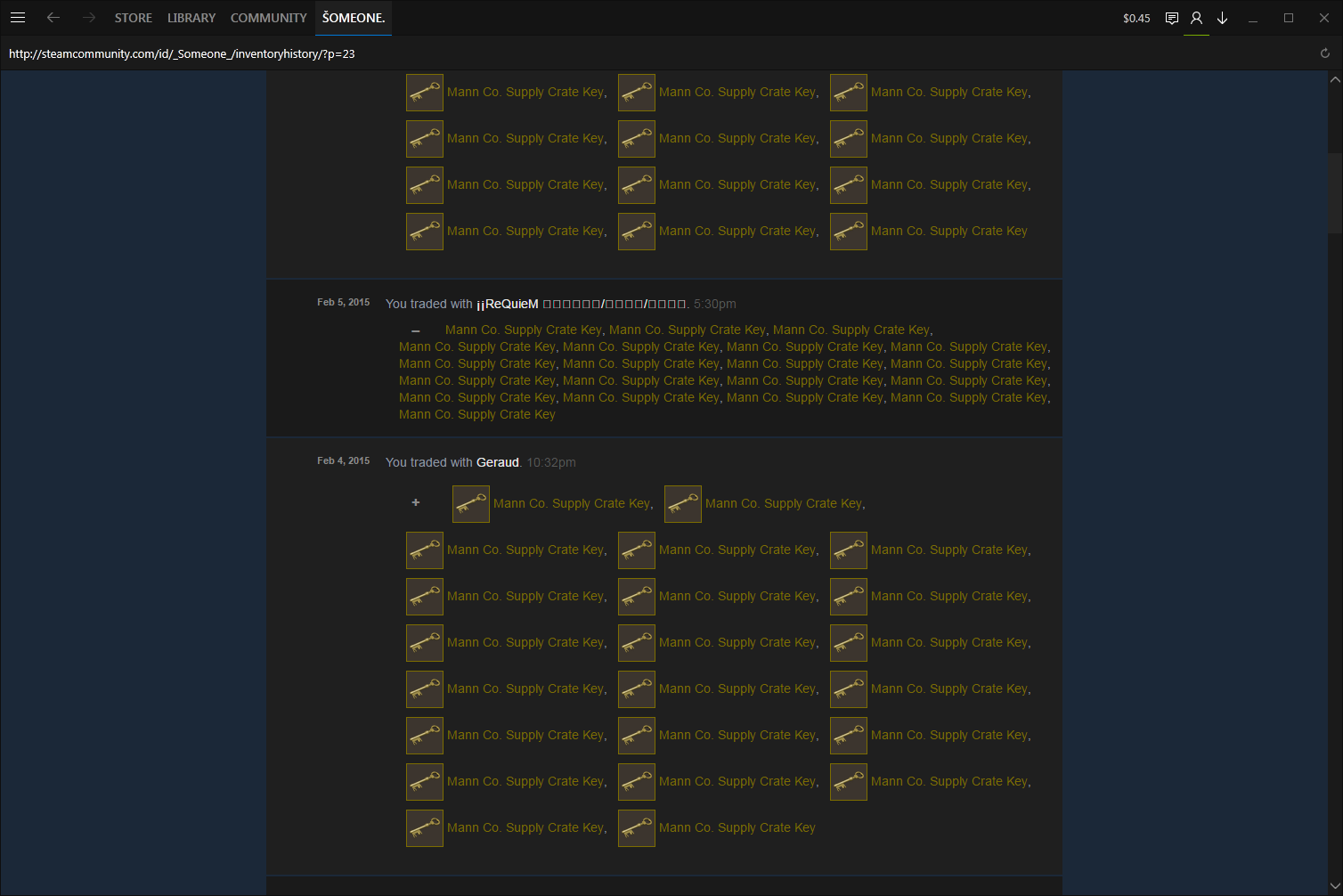Click the plus sign in Geraud trade
This screenshot has height=896, width=1343.
(x=415, y=503)
